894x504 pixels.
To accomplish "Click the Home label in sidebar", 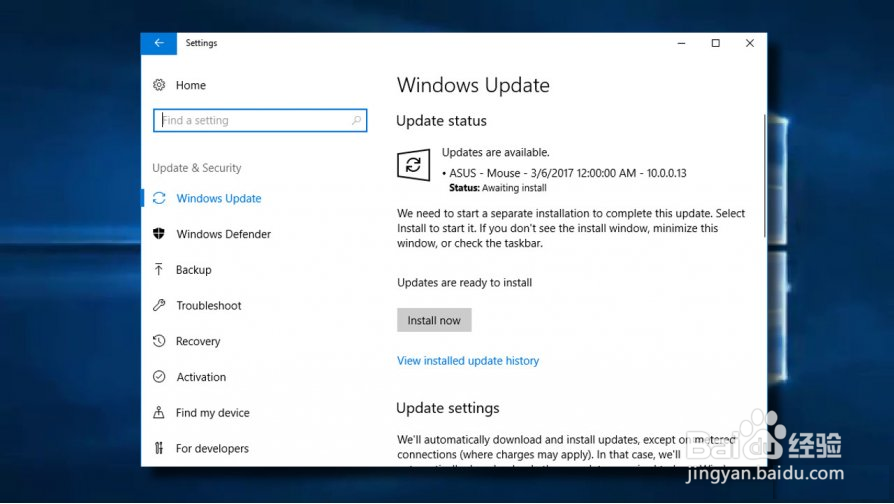I will [190, 85].
